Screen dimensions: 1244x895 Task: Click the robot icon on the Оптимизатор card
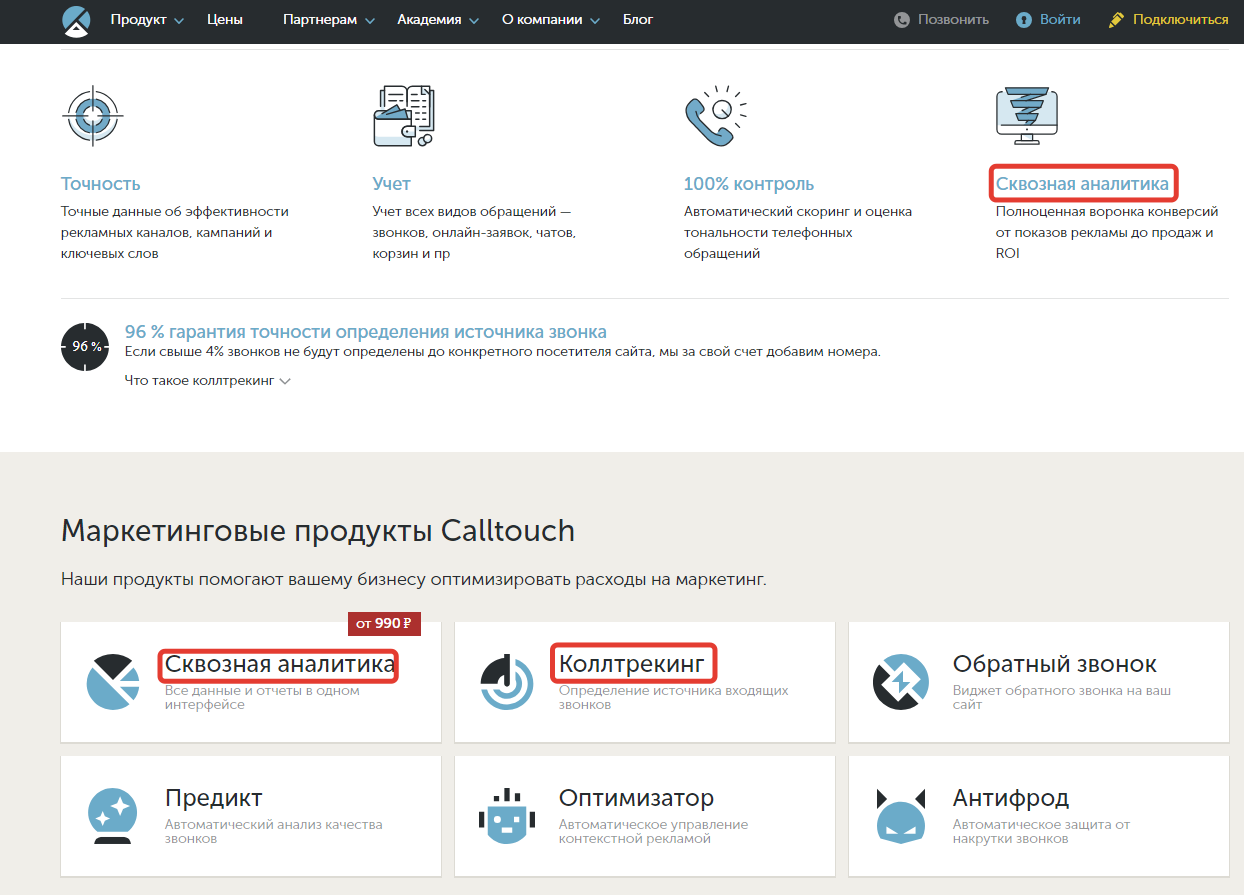(x=507, y=816)
